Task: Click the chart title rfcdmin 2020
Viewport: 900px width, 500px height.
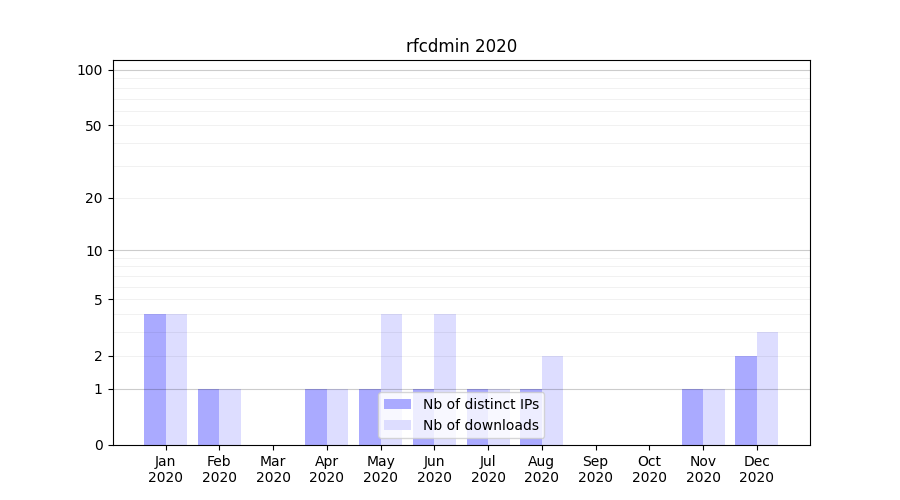Action: [461, 46]
